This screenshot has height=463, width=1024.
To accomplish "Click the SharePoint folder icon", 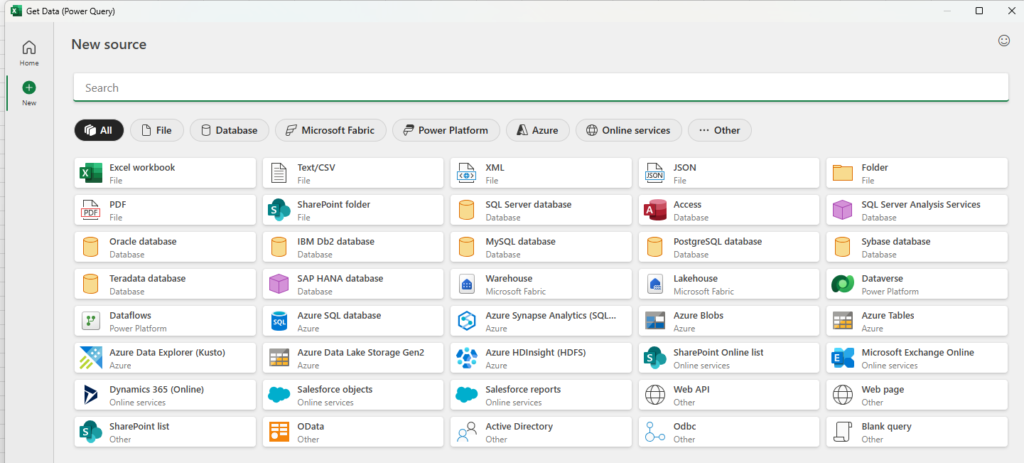I will pos(279,210).
